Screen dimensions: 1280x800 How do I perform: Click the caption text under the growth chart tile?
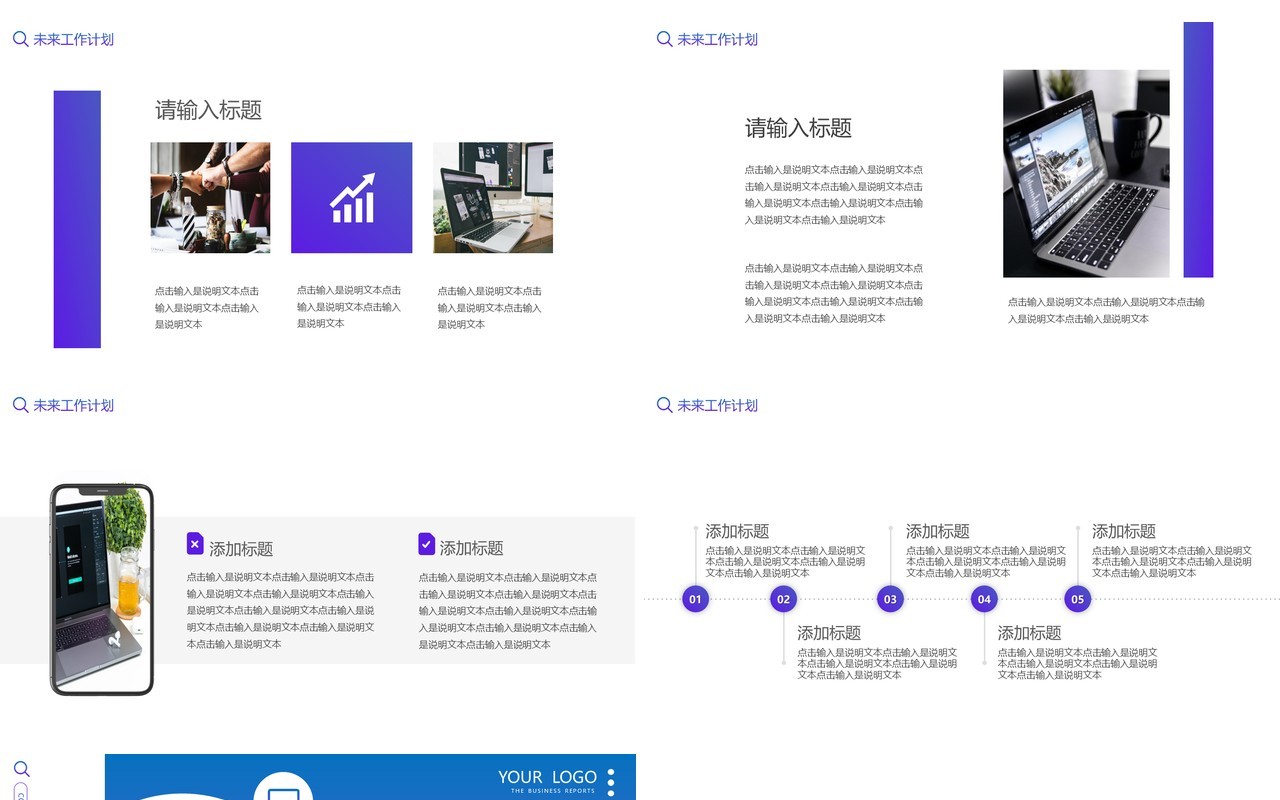tap(349, 307)
